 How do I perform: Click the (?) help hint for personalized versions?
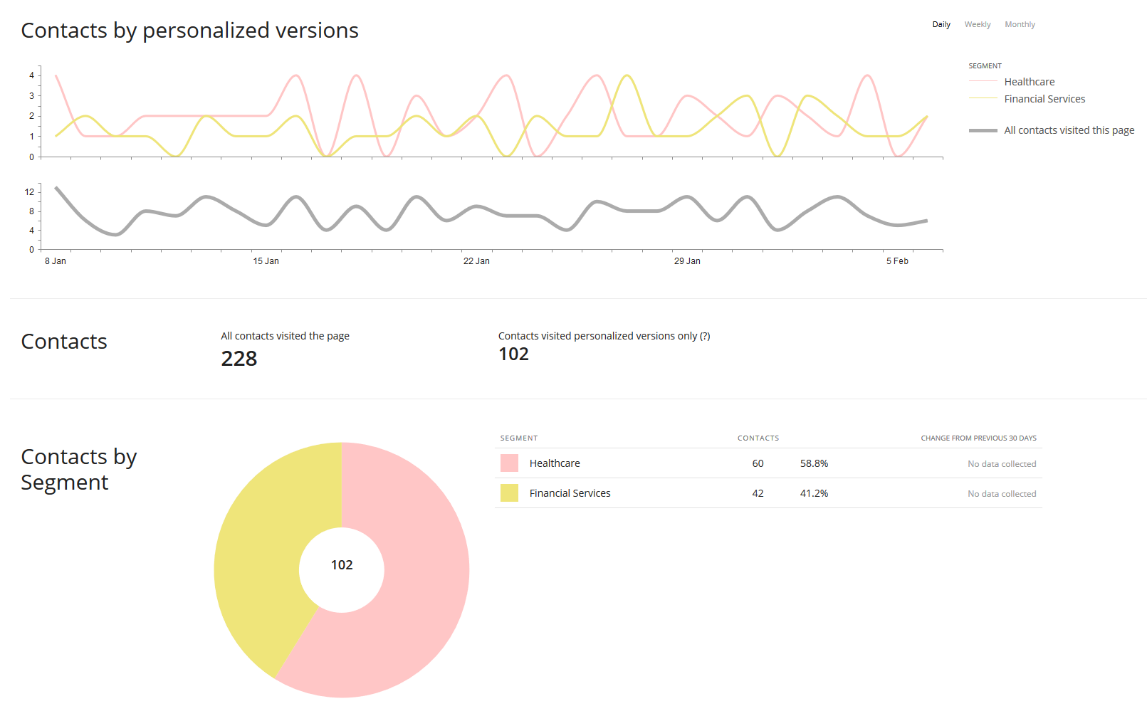click(x=704, y=337)
